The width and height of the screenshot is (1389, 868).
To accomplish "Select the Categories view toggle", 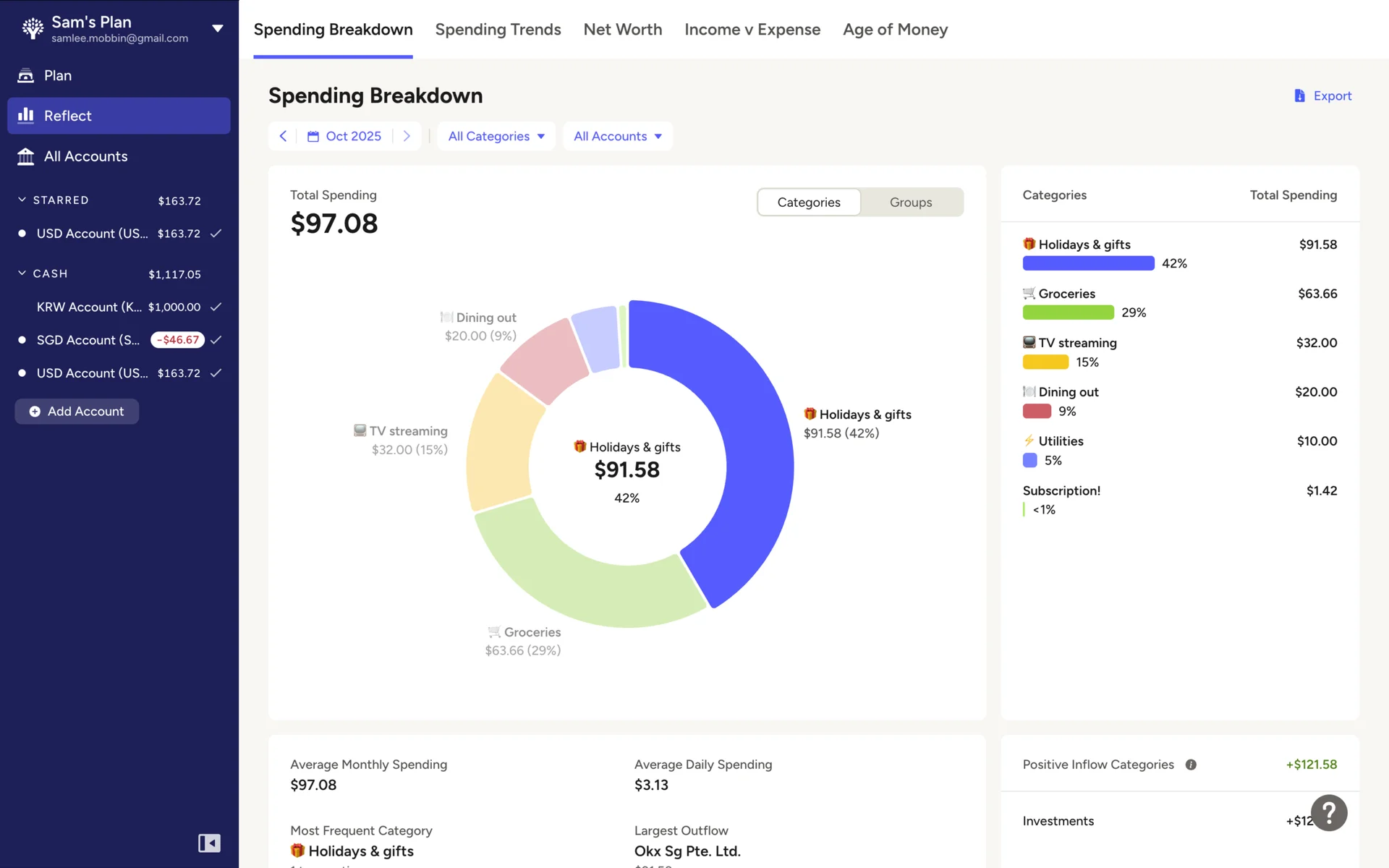I will click(809, 203).
